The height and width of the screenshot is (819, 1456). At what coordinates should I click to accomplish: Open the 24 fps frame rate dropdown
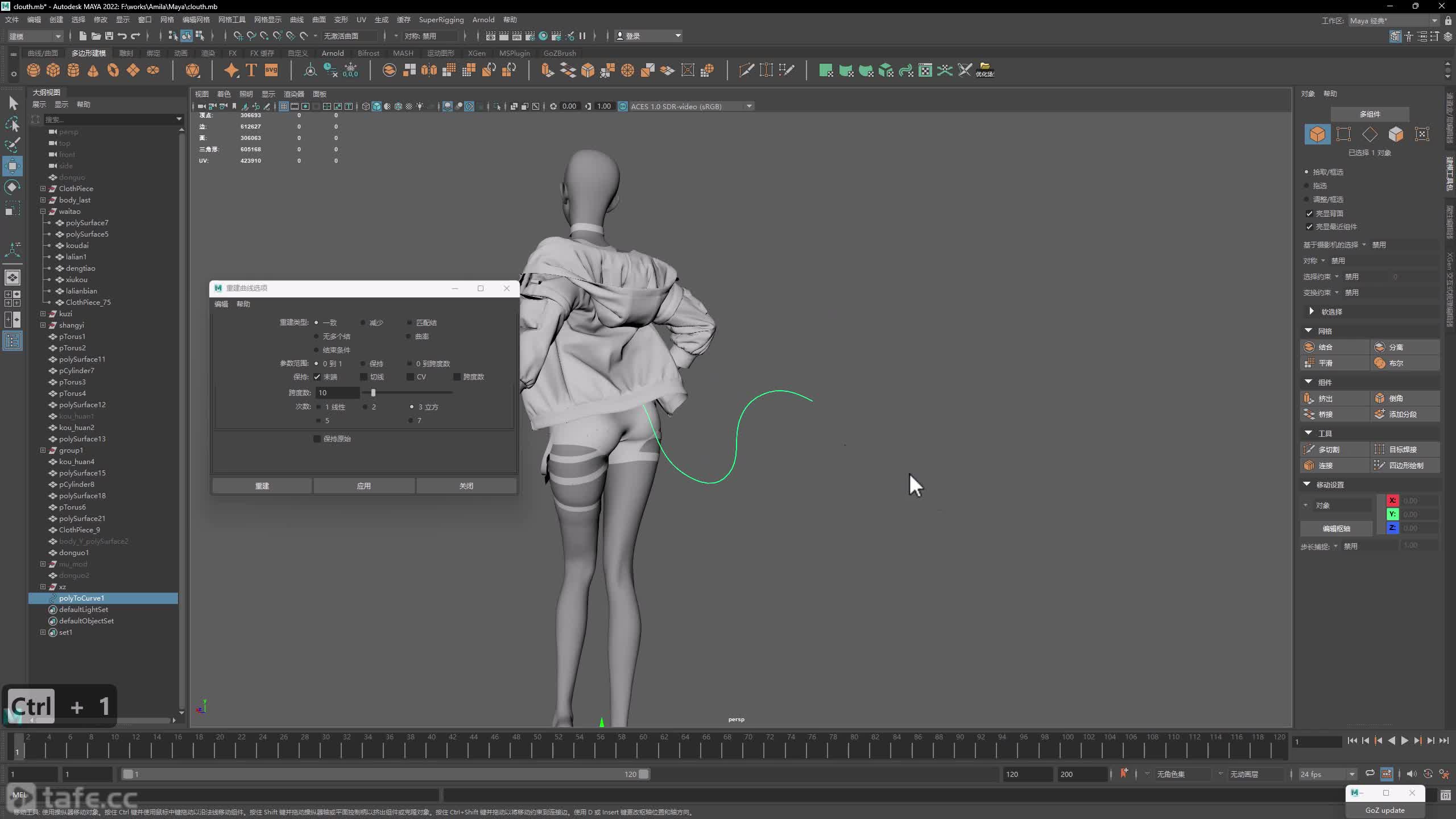1327,774
